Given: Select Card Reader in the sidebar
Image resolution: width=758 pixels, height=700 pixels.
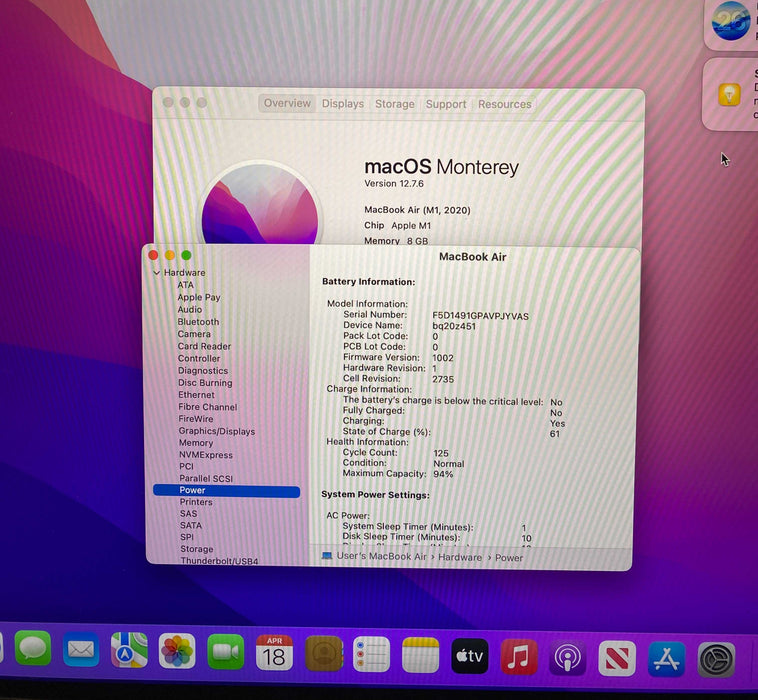Looking at the screenshot, I should [204, 346].
